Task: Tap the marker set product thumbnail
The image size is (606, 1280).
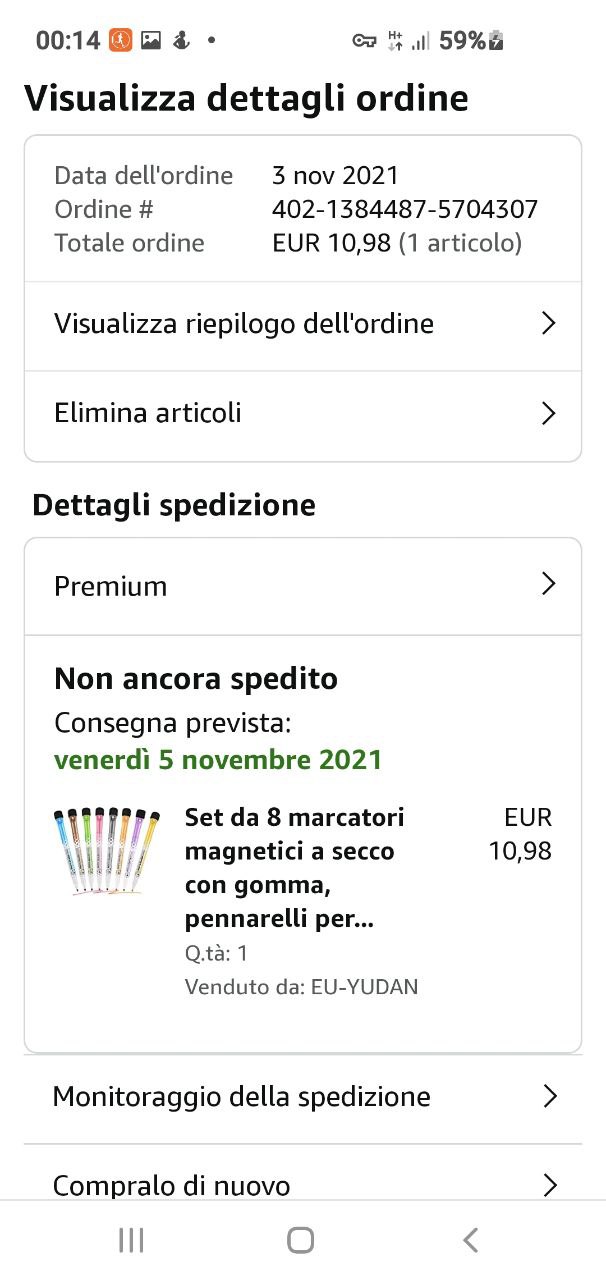Action: point(106,850)
